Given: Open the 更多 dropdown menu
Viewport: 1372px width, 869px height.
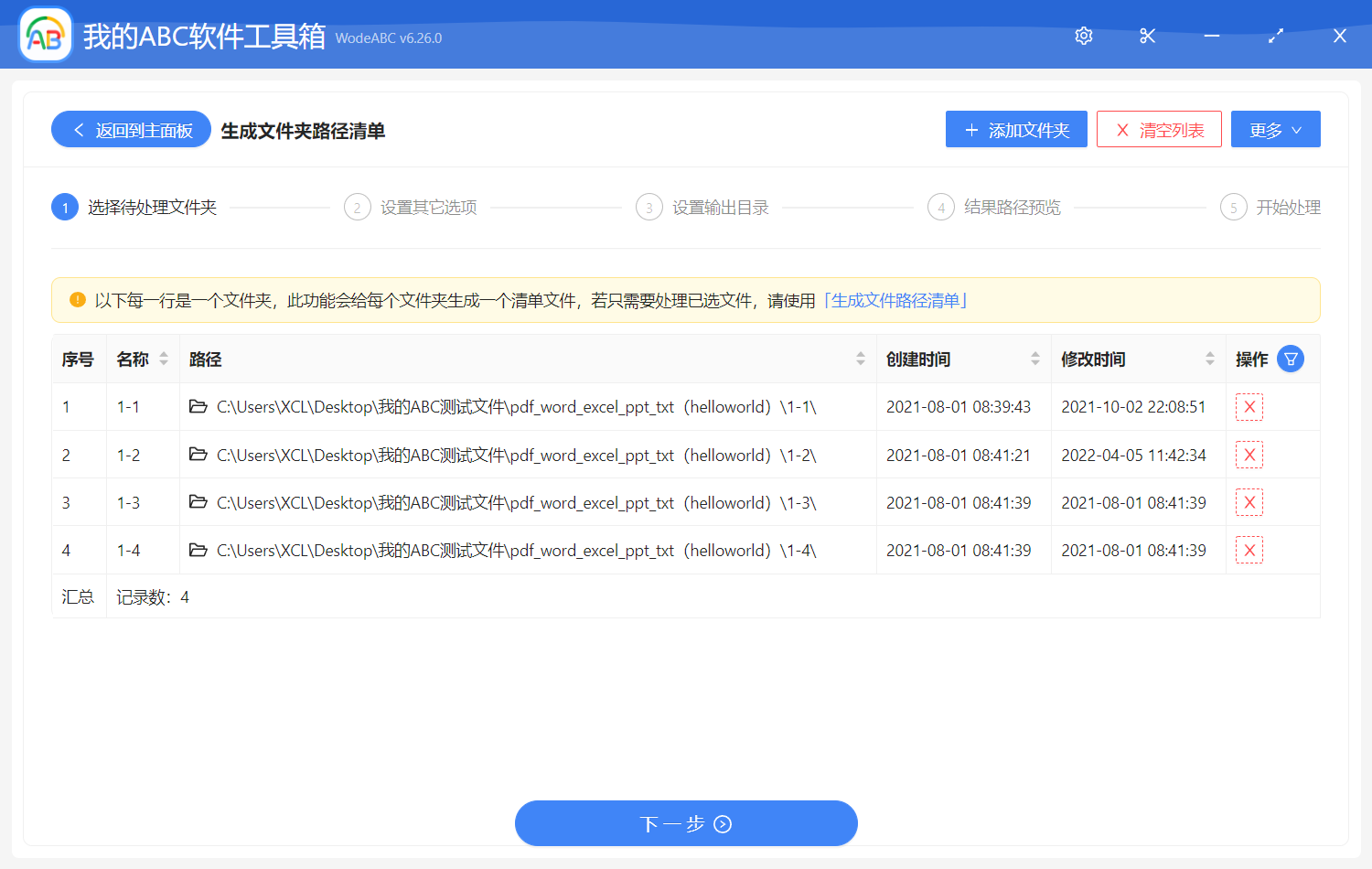Looking at the screenshot, I should pos(1275,129).
